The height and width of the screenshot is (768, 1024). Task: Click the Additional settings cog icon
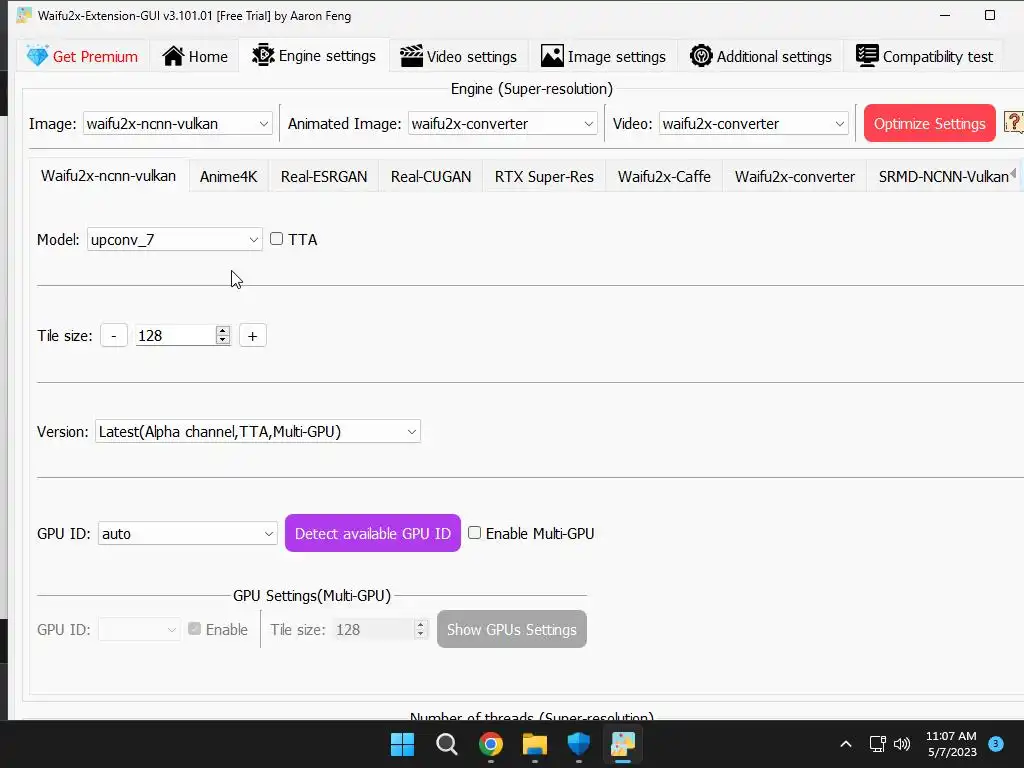[701, 56]
